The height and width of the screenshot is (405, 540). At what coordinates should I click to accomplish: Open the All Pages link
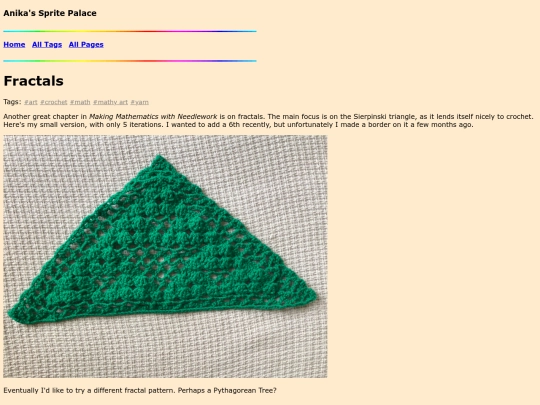pos(86,44)
